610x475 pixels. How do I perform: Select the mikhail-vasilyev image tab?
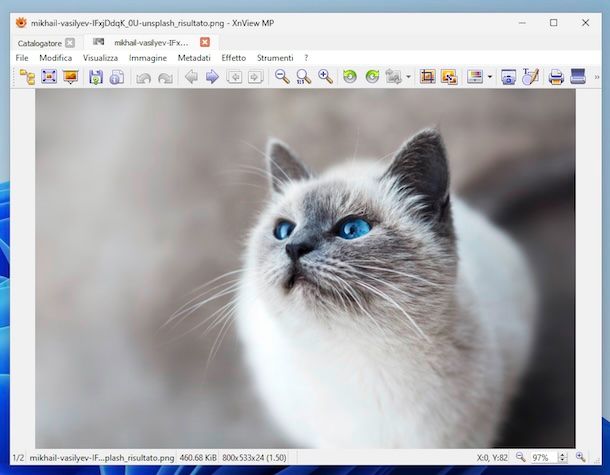[151, 43]
